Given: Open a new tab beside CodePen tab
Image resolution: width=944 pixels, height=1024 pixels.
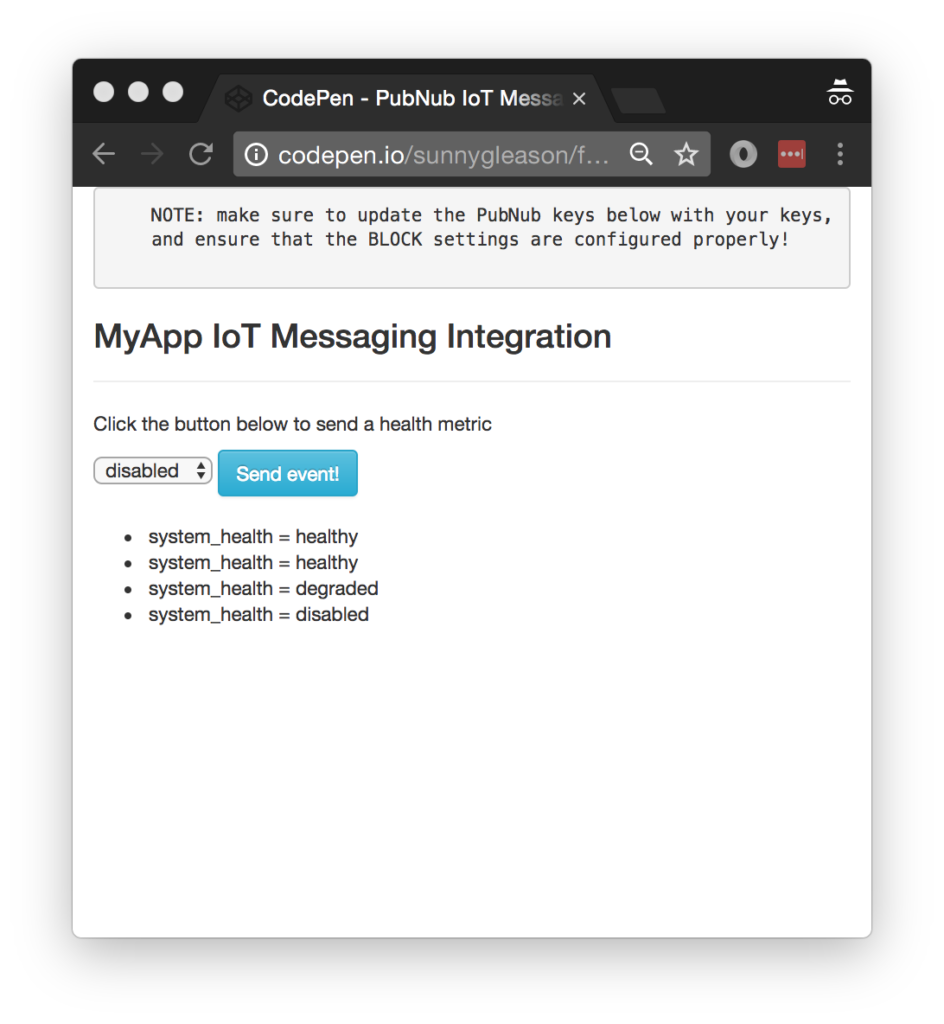Looking at the screenshot, I should point(638,101).
